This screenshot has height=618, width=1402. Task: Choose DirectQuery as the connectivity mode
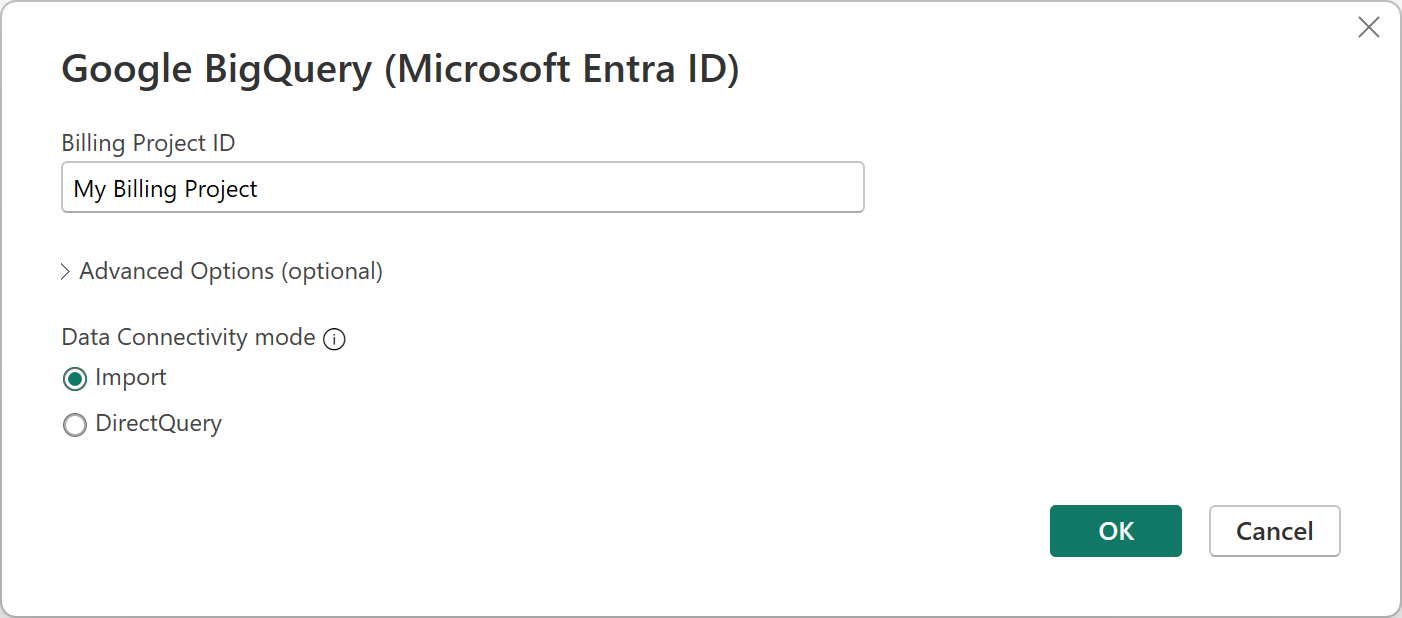(74, 424)
